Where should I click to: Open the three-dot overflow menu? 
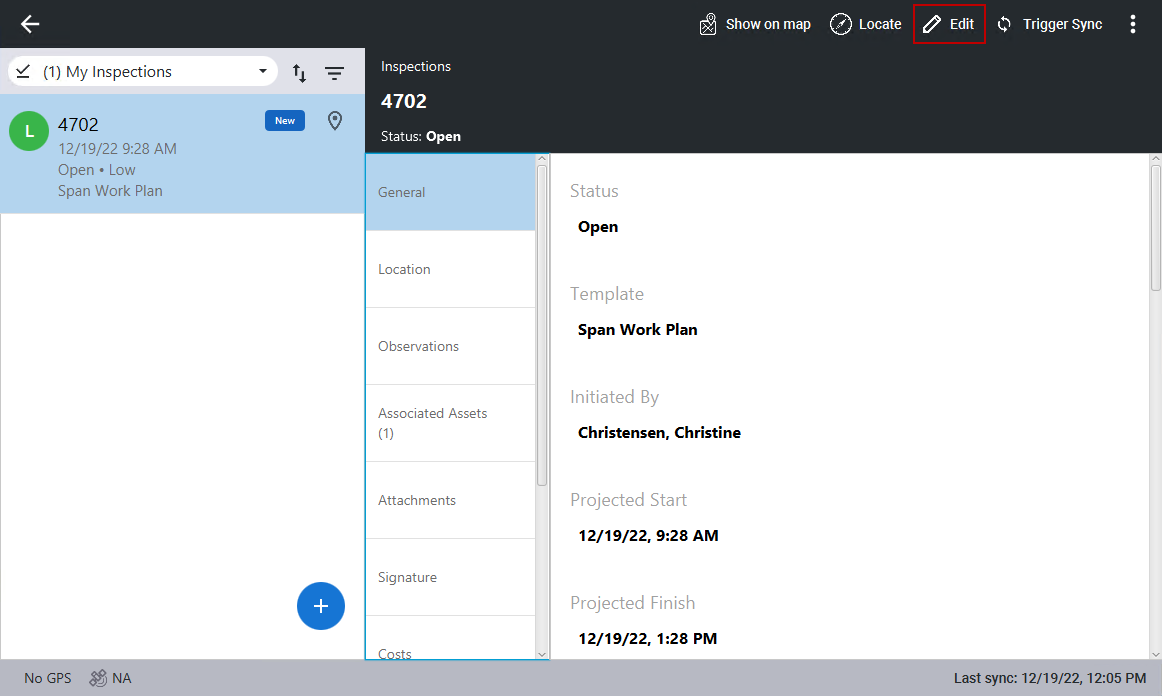pyautogui.click(x=1132, y=24)
